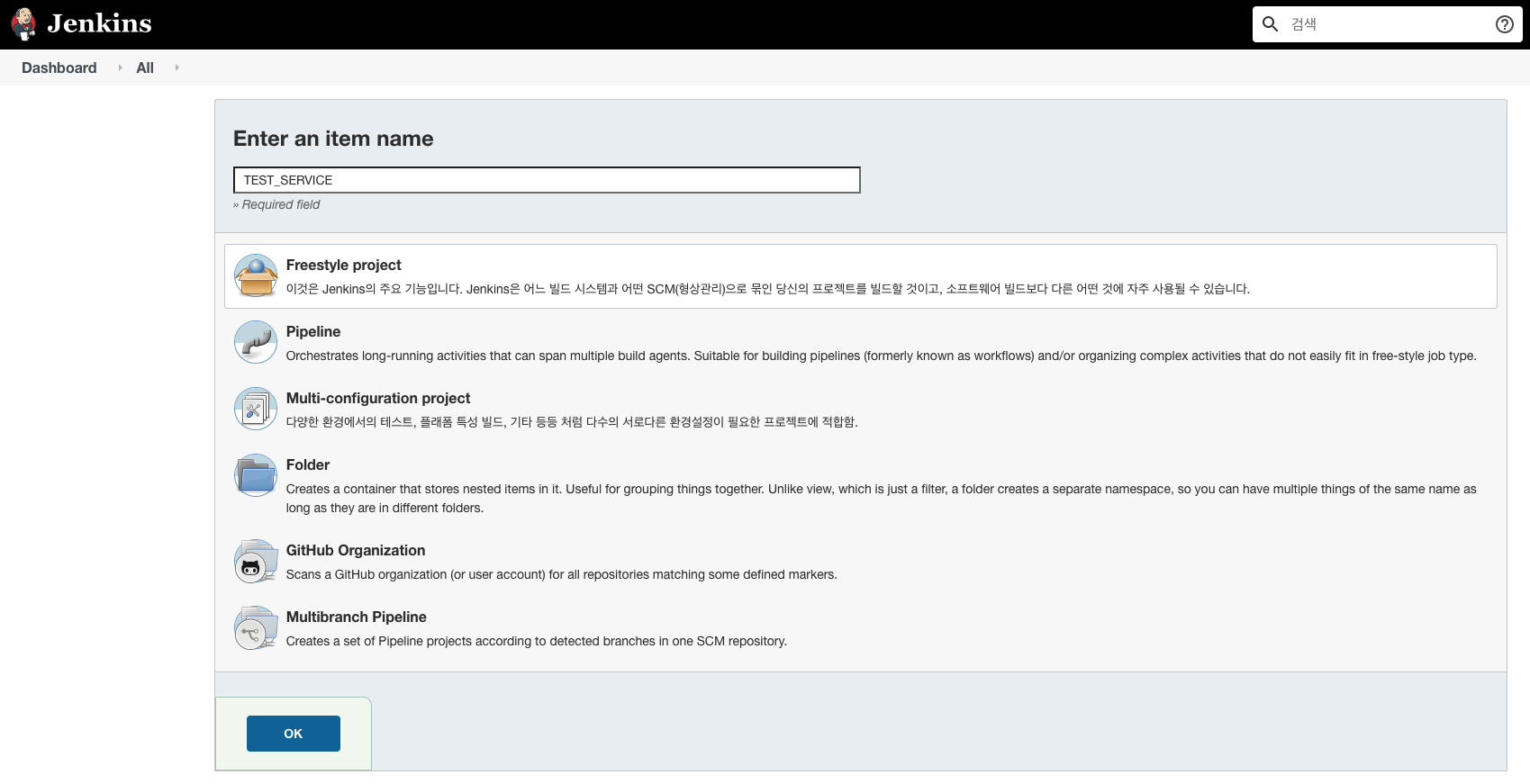Select the GitHub Organization icon
This screenshot has width=1530, height=784.
coord(256,561)
